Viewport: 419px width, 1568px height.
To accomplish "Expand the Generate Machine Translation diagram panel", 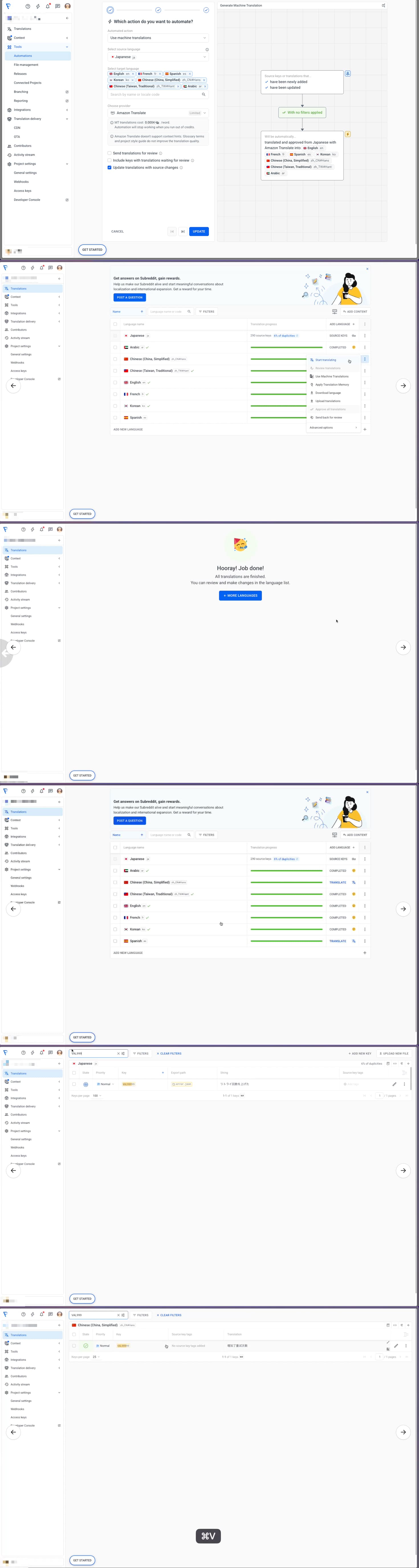I will tap(383, 5).
